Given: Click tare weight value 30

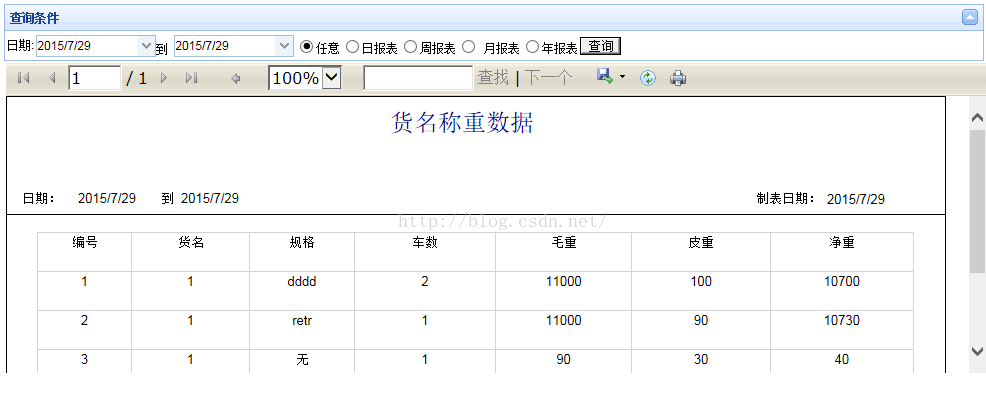Looking at the screenshot, I should 701,360.
